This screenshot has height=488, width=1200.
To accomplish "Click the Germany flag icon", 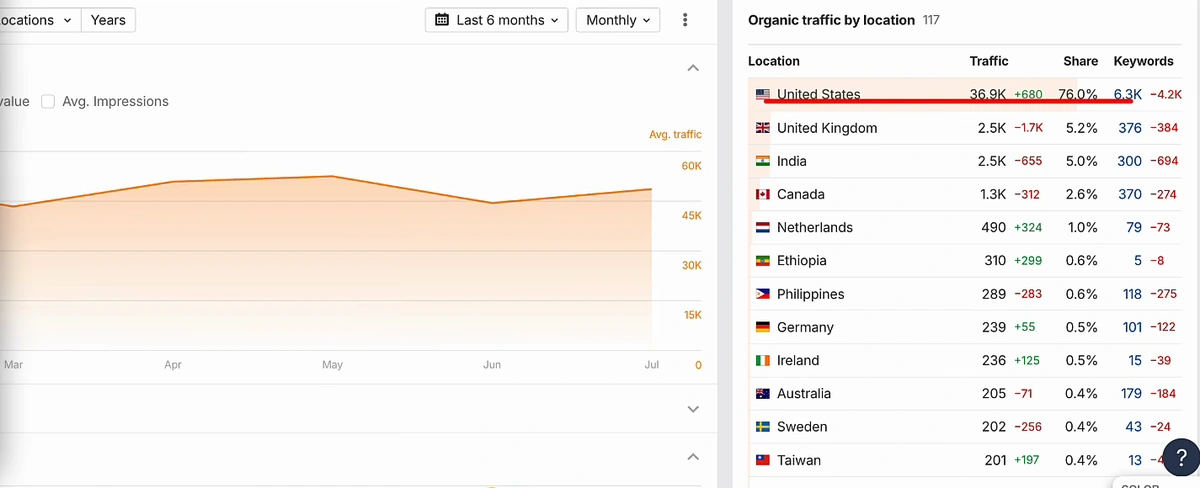I will click(x=763, y=327).
